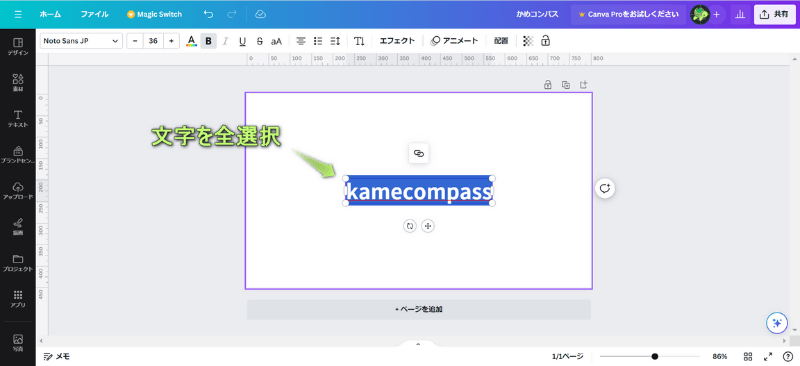Image resolution: width=800 pixels, height=366 pixels.
Task: Click the floating link icon above text
Action: point(419,153)
